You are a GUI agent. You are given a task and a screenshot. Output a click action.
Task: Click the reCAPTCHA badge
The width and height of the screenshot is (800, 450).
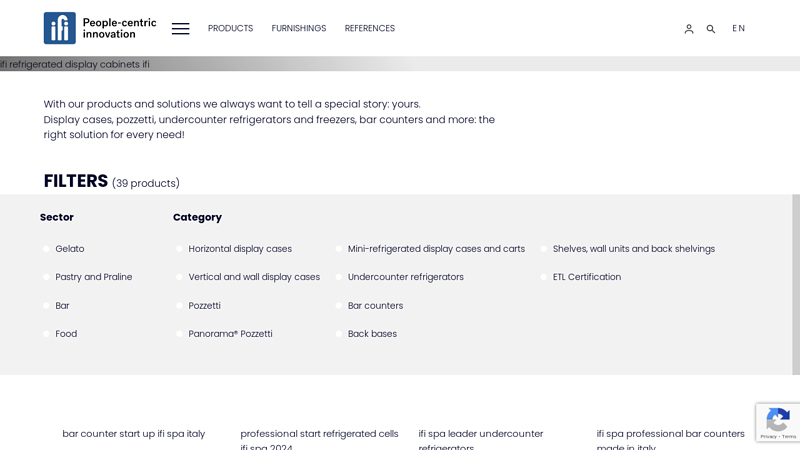click(778, 422)
